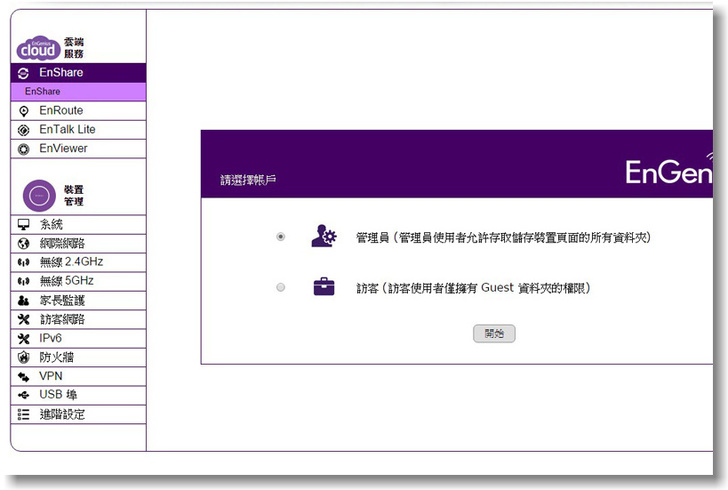Click the USB port icon
This screenshot has width=728, height=490.
click(24, 395)
